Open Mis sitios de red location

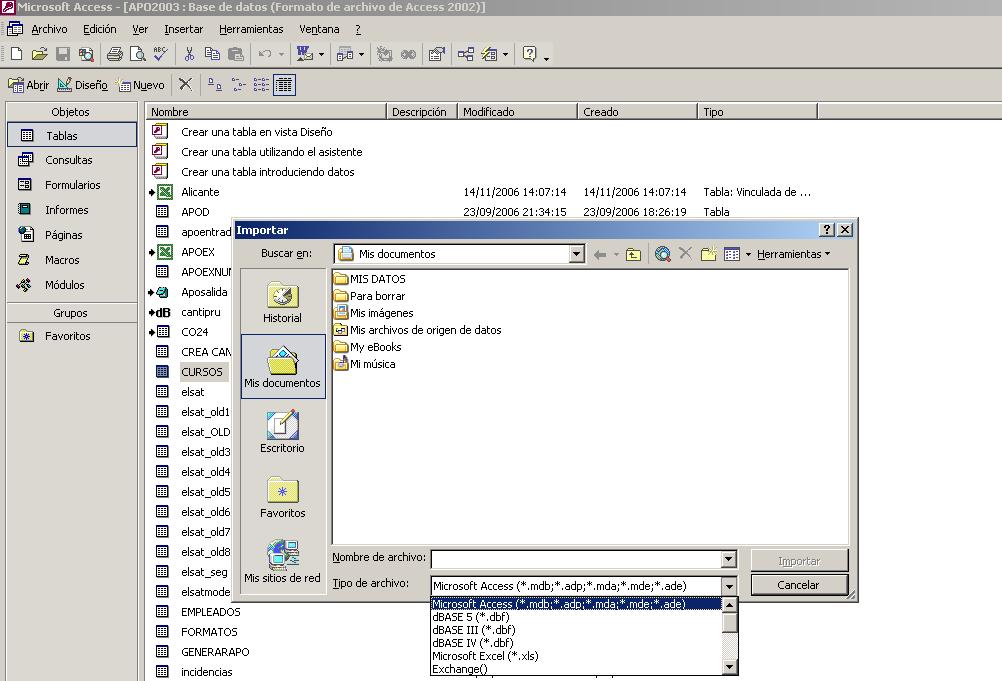tap(282, 562)
